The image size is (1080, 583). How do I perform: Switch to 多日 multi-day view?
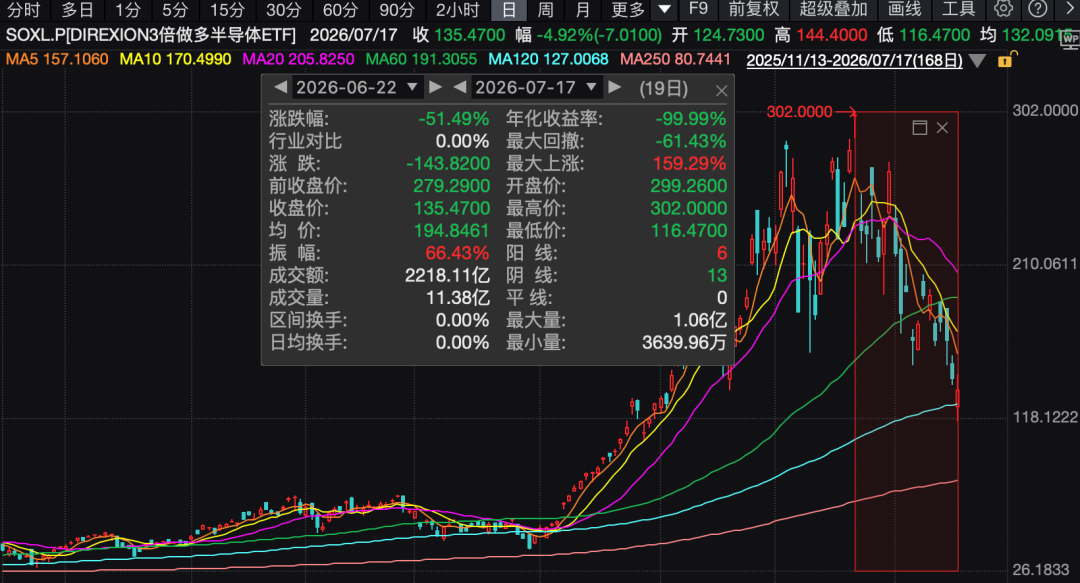[77, 9]
